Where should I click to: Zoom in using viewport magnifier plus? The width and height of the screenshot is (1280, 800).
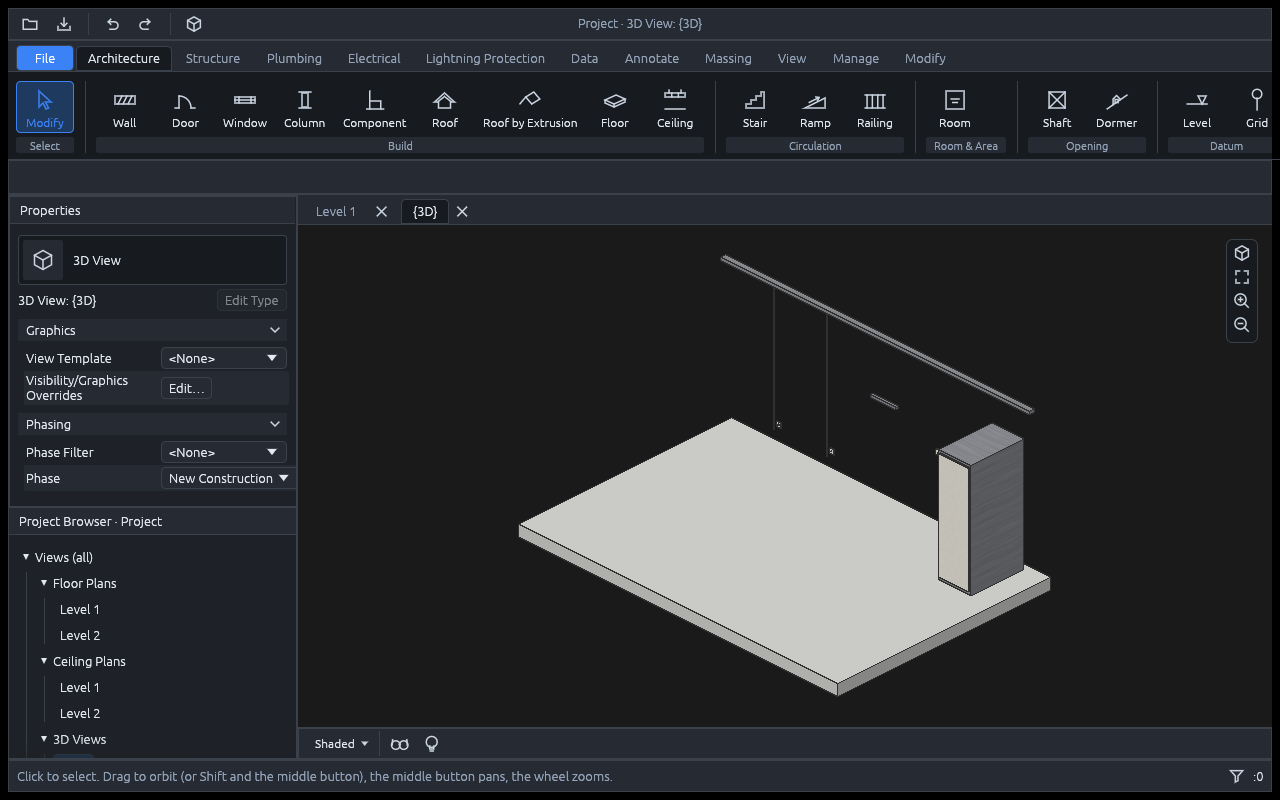coord(1242,301)
